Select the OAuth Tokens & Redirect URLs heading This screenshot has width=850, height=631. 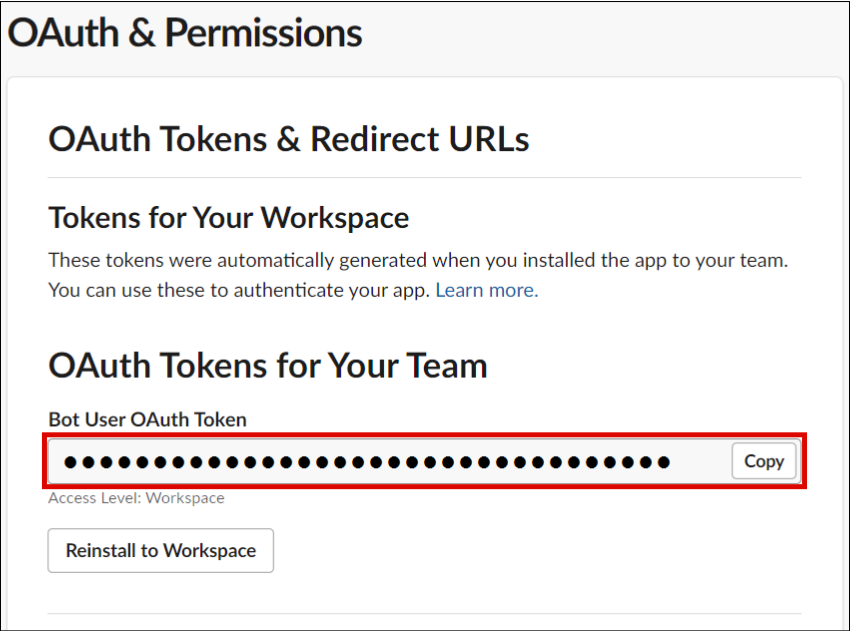(289, 139)
